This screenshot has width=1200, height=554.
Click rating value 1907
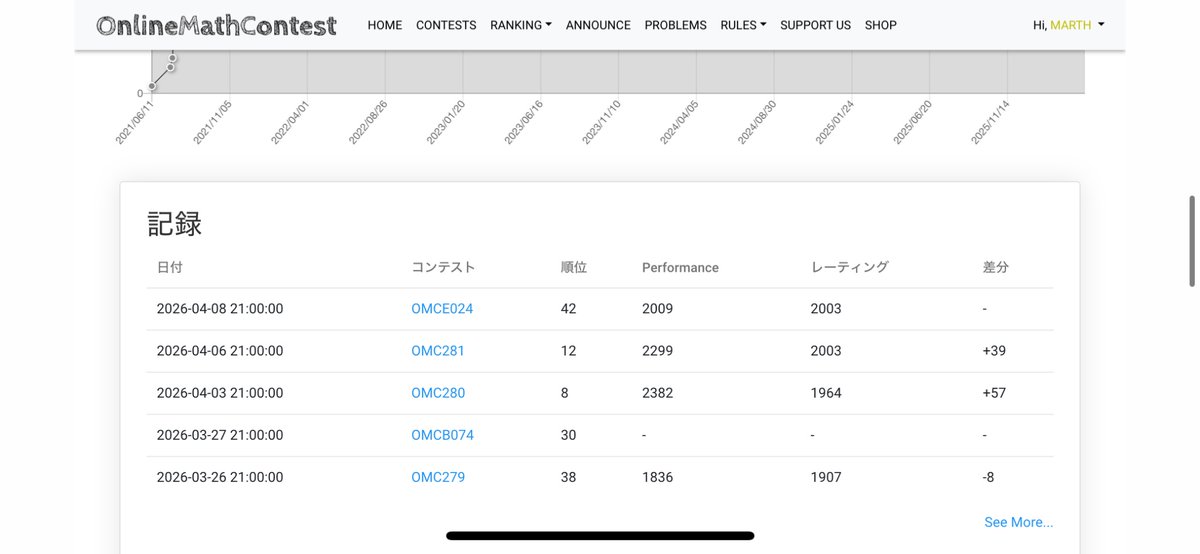click(826, 477)
